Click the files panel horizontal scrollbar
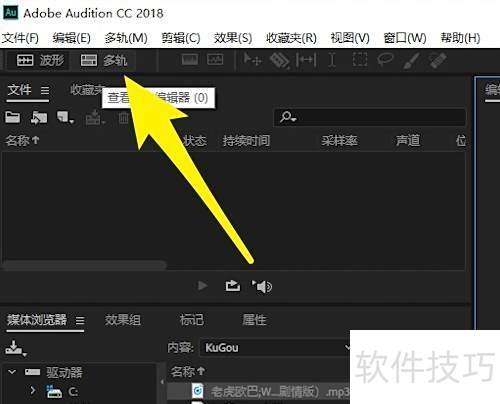This screenshot has width=500, height=404. click(x=84, y=265)
